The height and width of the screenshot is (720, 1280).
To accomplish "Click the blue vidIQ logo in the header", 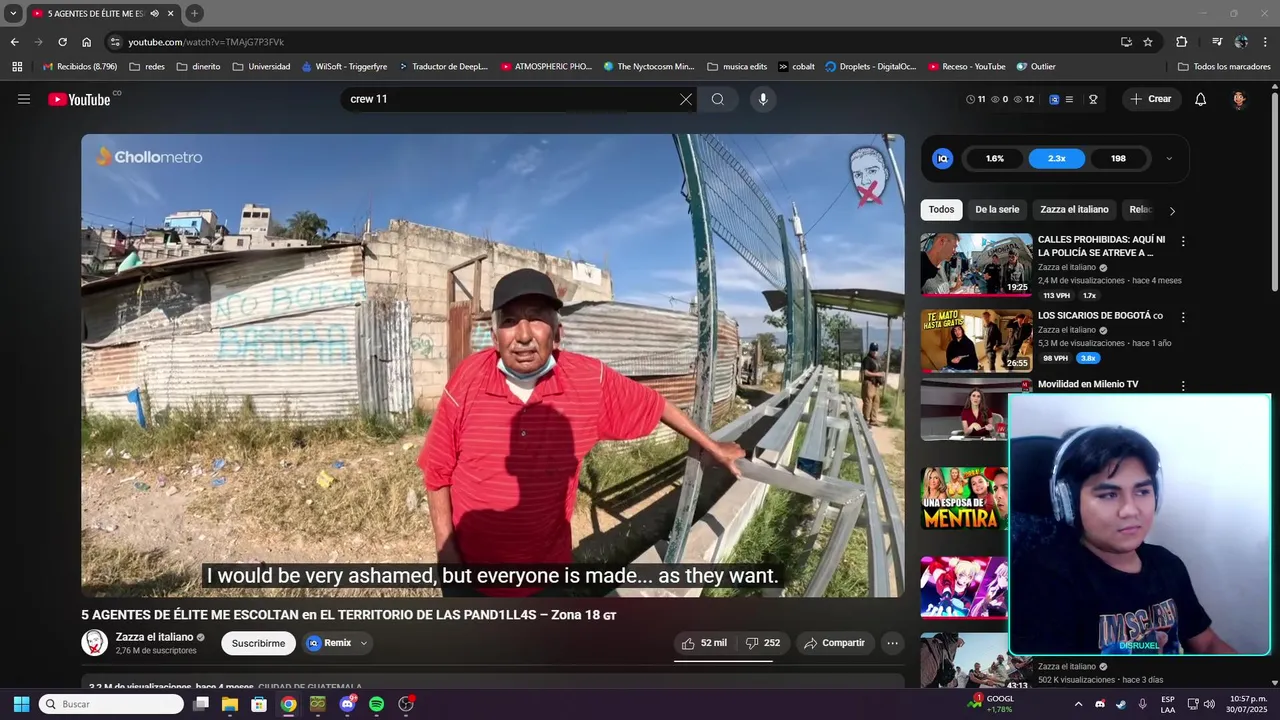I will point(1055,99).
